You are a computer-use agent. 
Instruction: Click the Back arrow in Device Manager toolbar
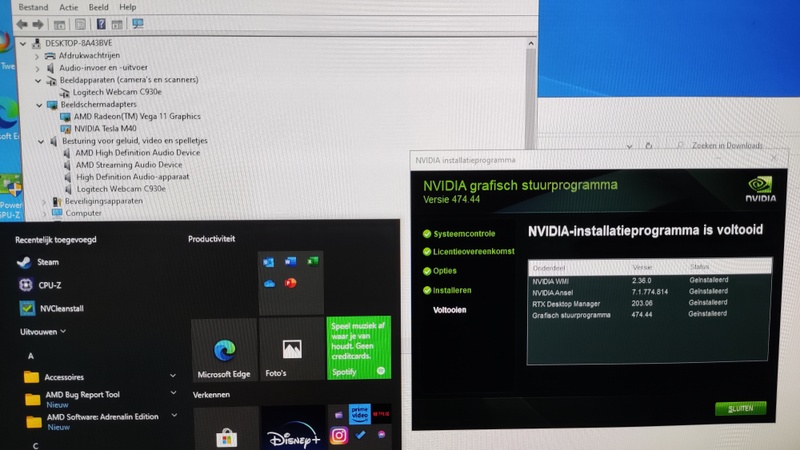pyautogui.click(x=21, y=24)
